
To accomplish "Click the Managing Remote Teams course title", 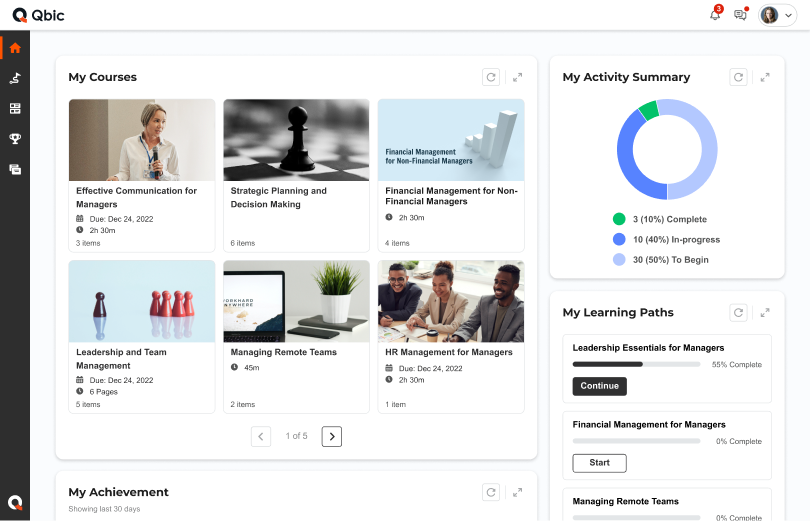I will 283,352.
